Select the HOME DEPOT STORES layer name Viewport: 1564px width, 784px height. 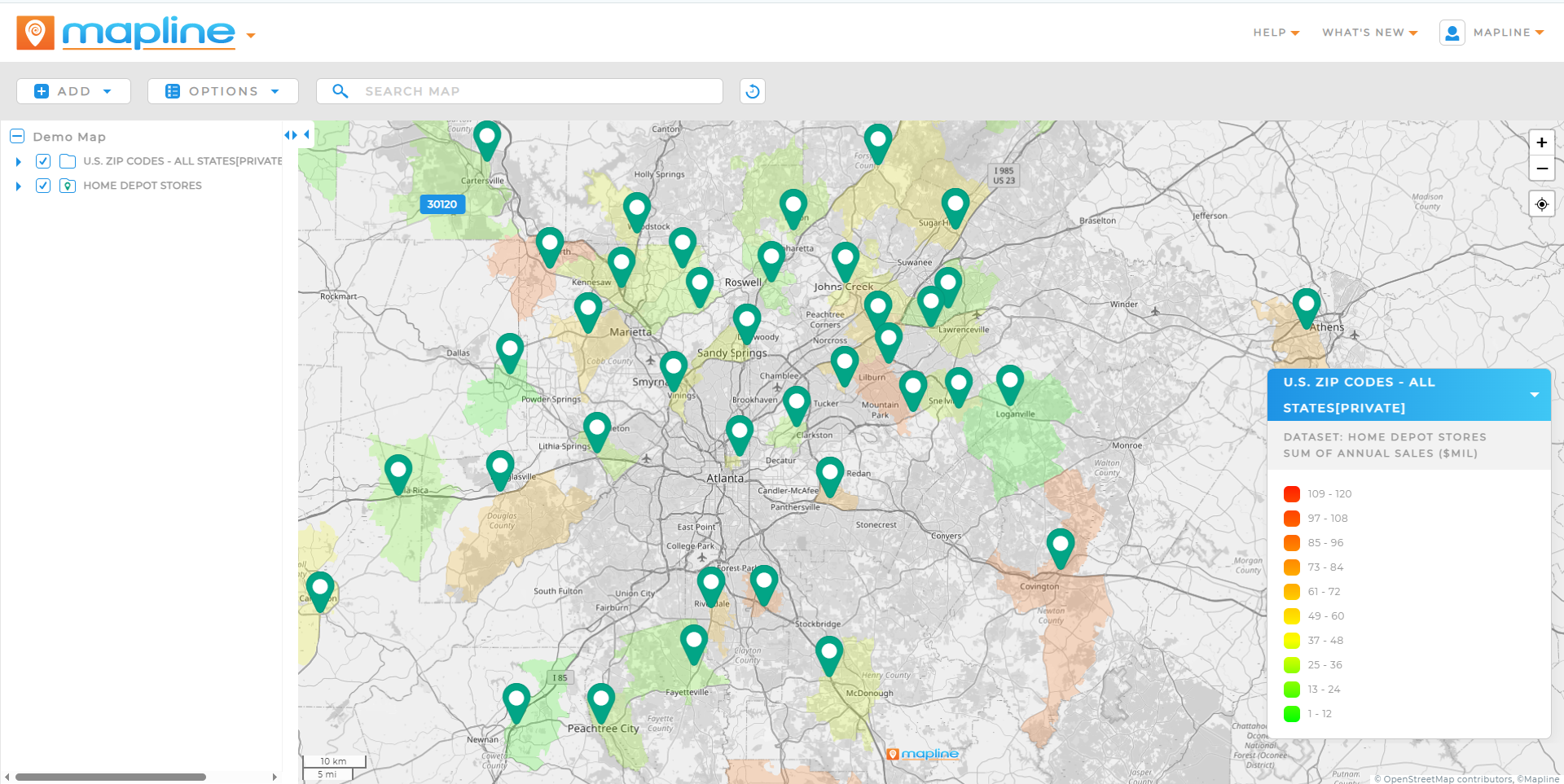pyautogui.click(x=143, y=186)
